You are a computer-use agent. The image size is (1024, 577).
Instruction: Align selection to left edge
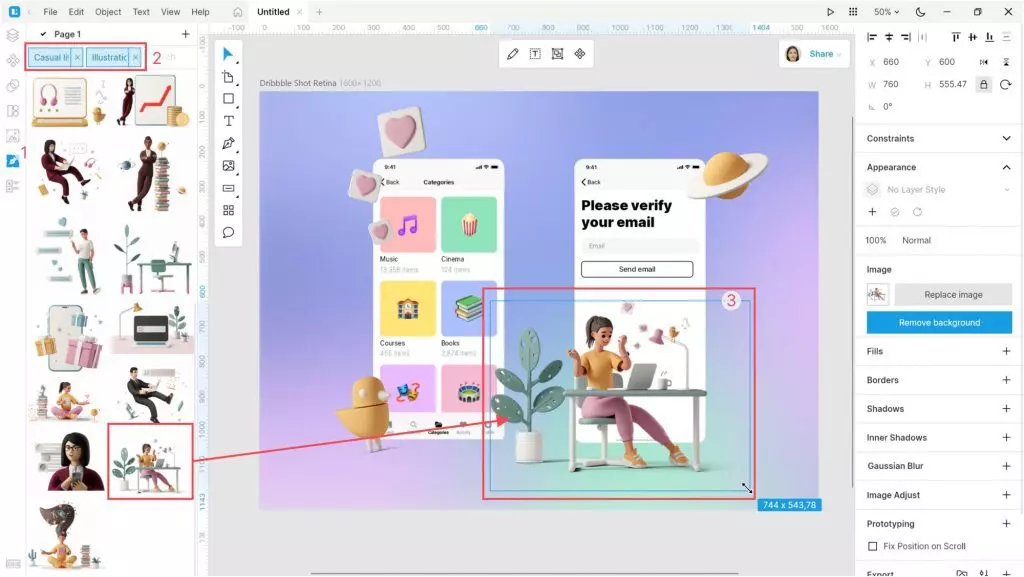tap(872, 37)
